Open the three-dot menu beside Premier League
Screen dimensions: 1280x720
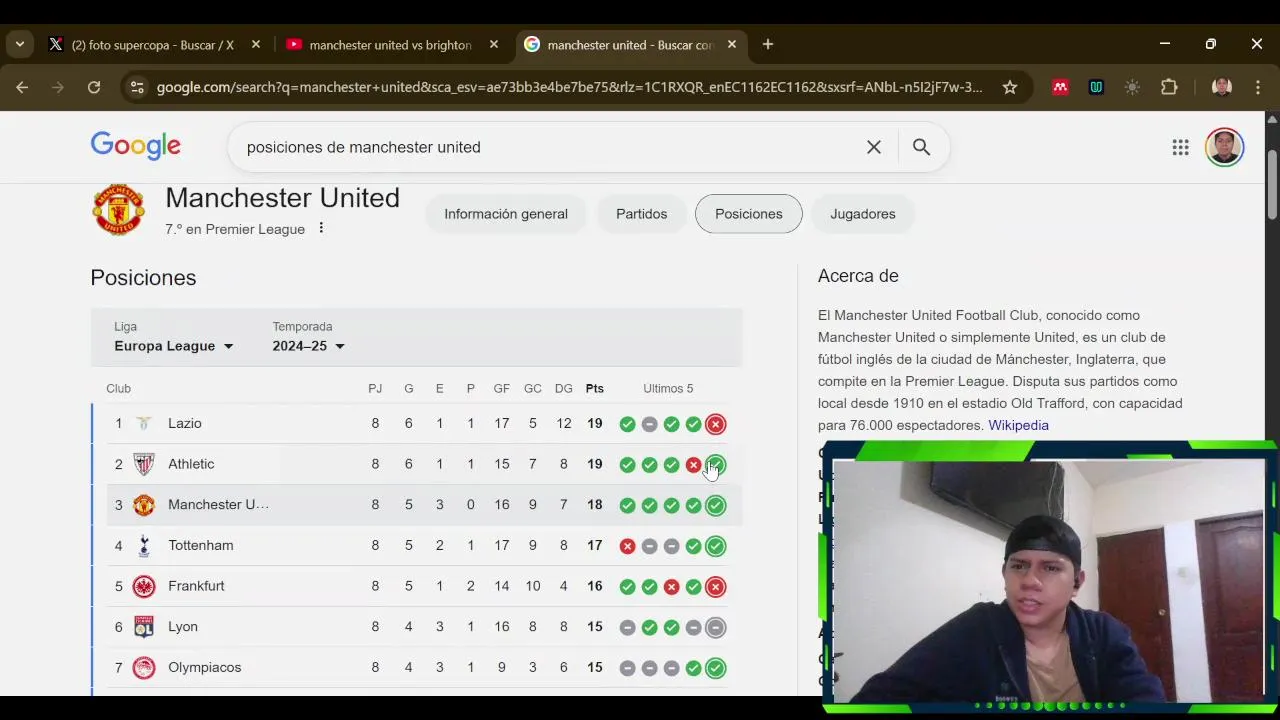tap(321, 228)
